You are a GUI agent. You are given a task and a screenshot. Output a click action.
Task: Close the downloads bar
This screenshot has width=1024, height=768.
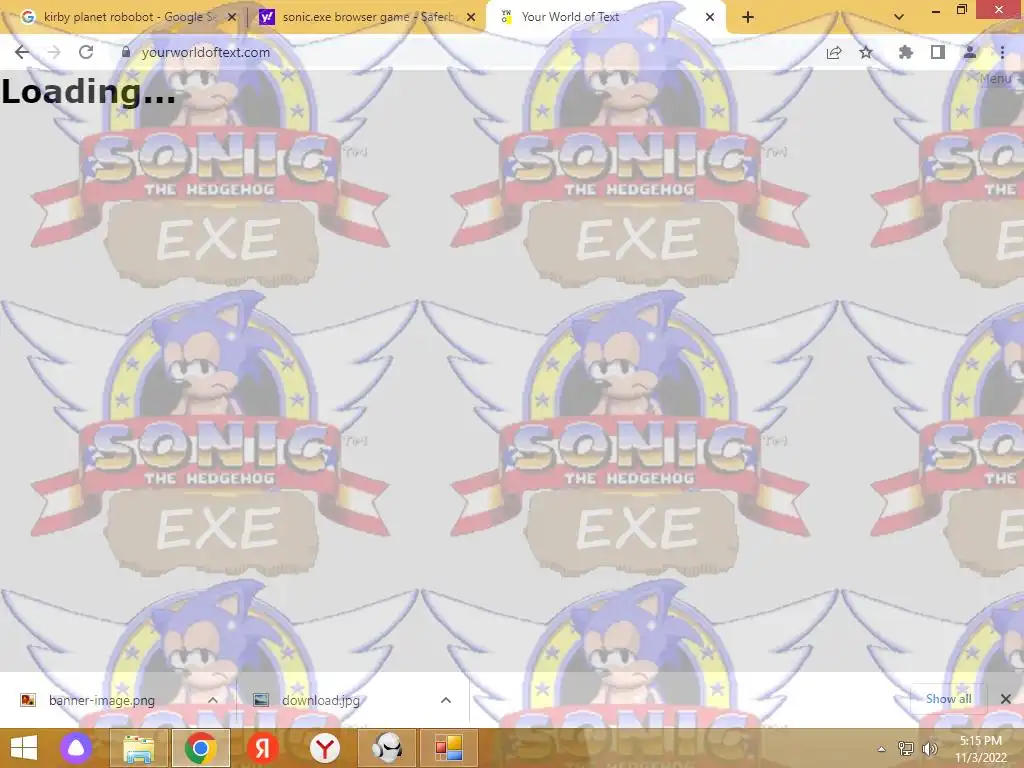1006,699
